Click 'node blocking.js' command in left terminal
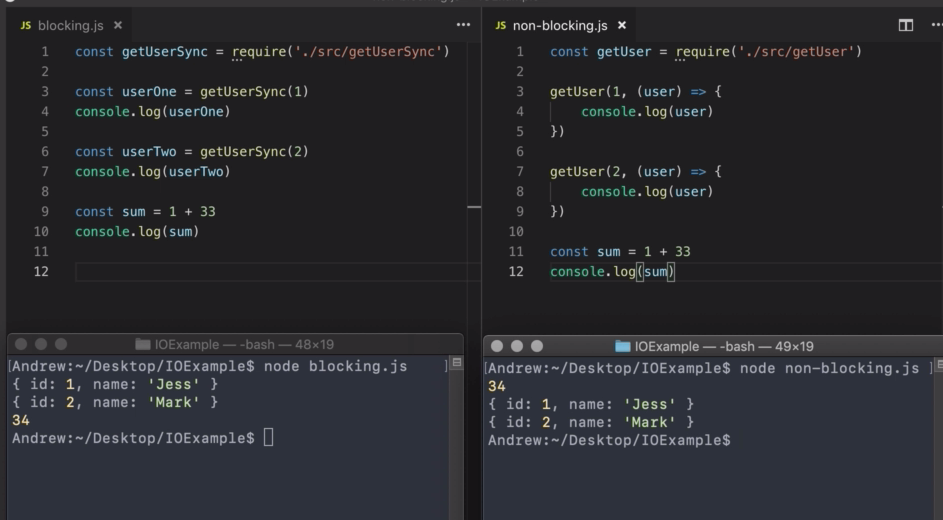 click(336, 366)
